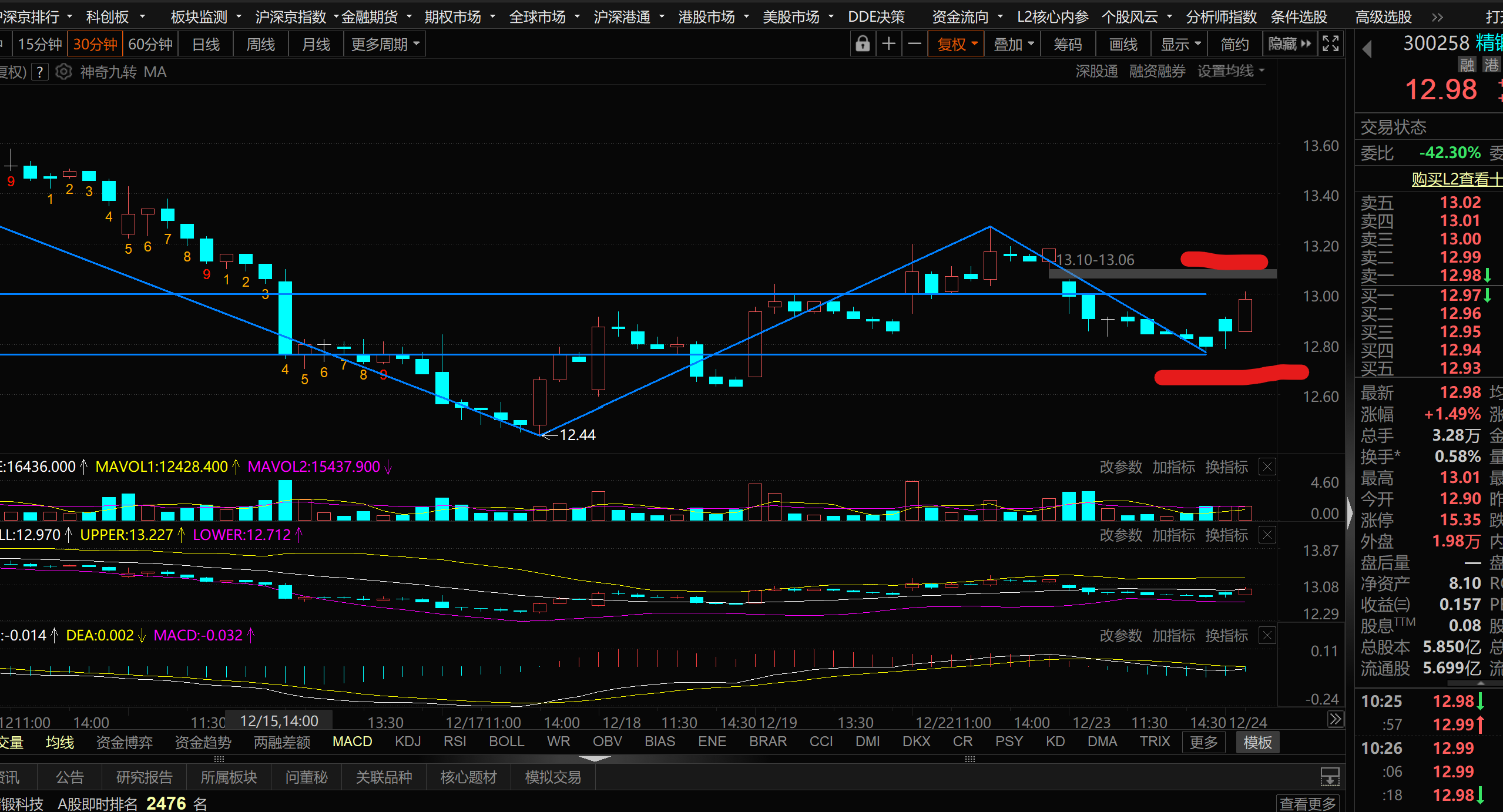Screen dimensions: 1503x812
Task: Click double-arrow icon at timeline end
Action: 1335,719
